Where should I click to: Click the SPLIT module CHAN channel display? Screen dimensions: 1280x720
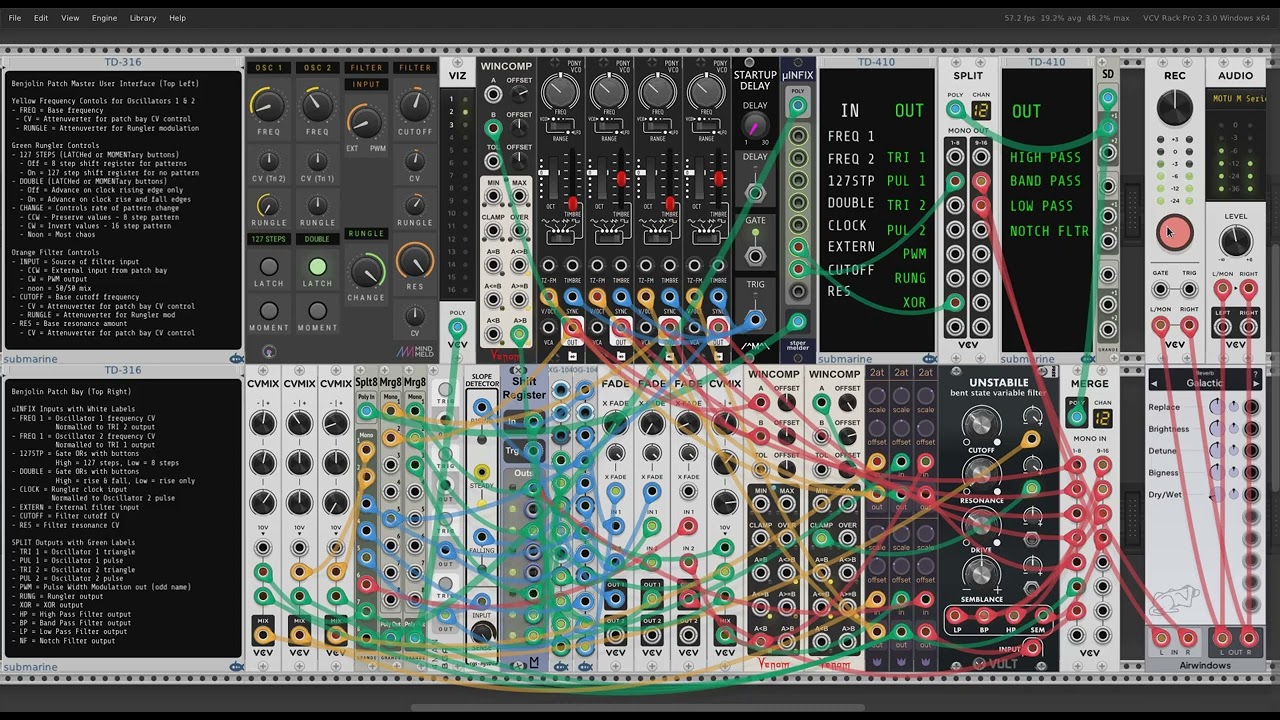coord(980,111)
